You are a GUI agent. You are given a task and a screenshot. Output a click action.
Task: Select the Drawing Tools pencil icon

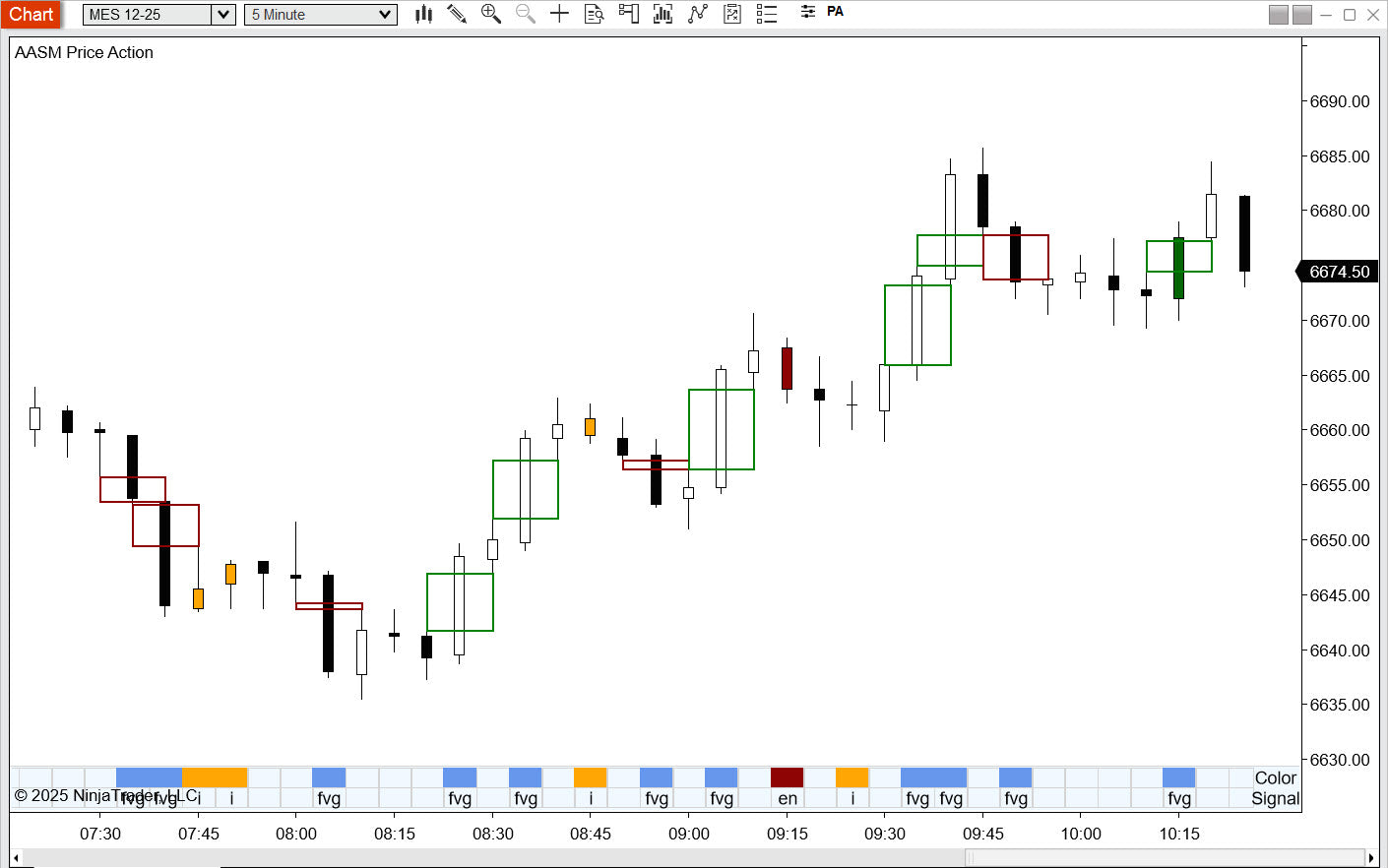point(457,14)
